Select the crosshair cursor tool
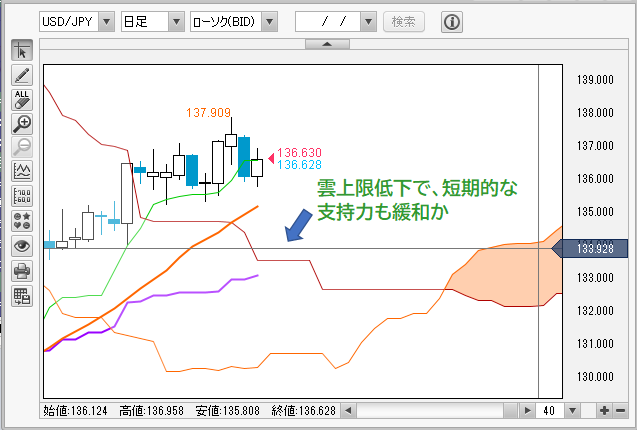 tap(22, 50)
